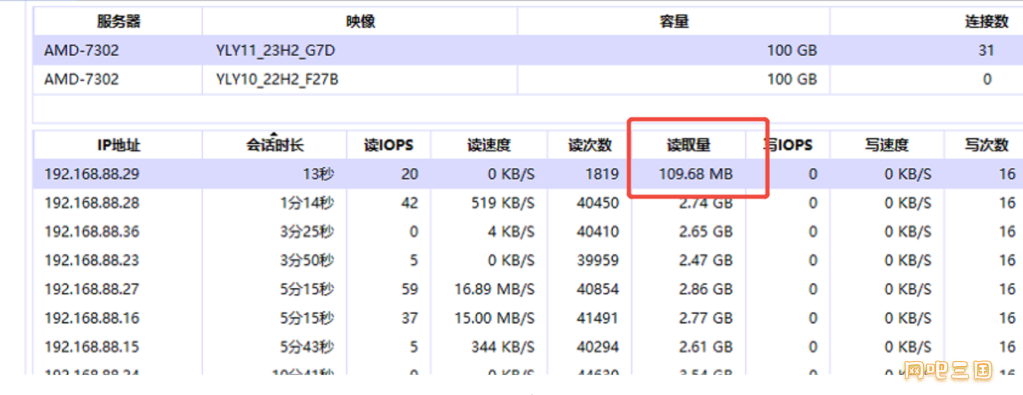Click the 344 KB/S read speed cell

pyautogui.click(x=502, y=346)
